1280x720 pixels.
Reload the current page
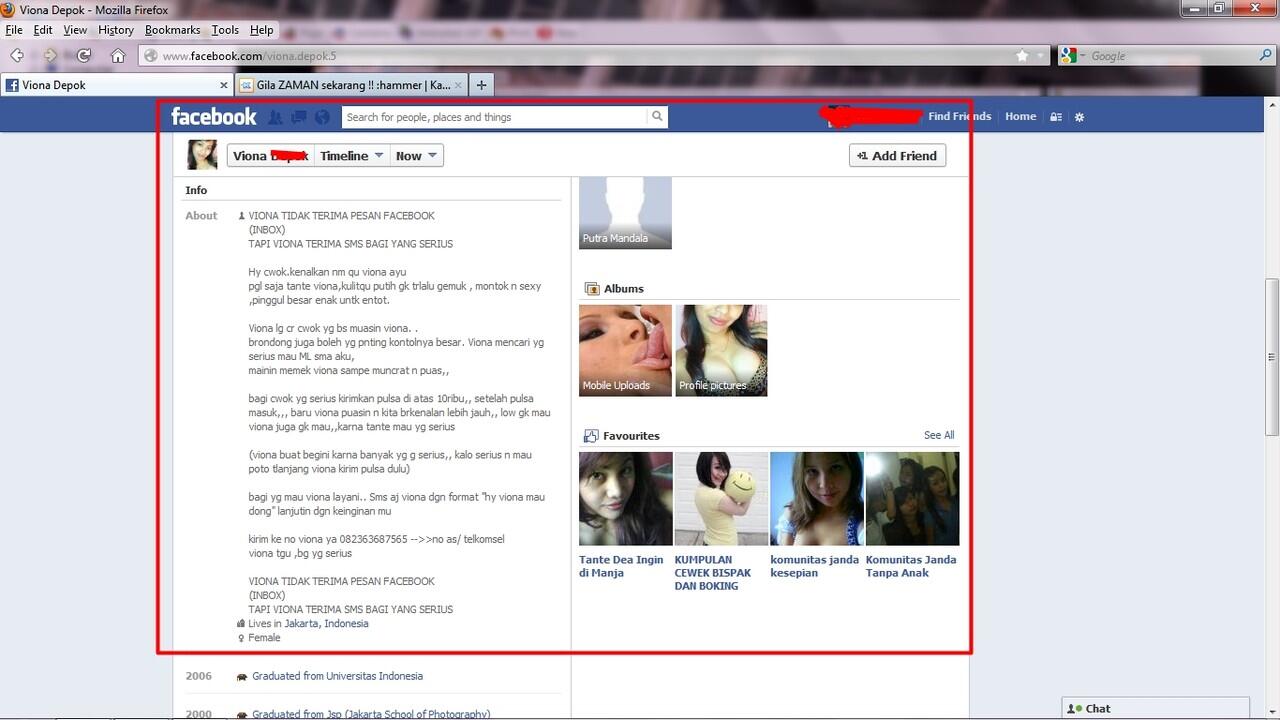tap(84, 56)
